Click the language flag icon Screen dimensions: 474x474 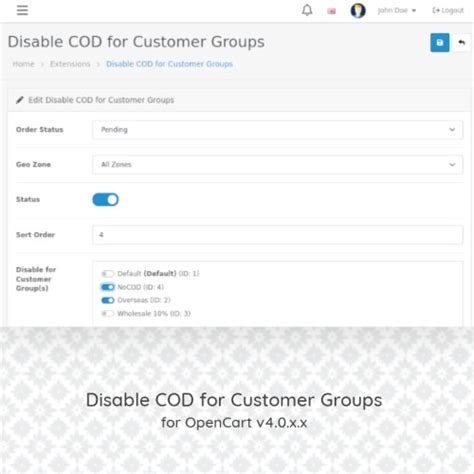pyautogui.click(x=331, y=11)
